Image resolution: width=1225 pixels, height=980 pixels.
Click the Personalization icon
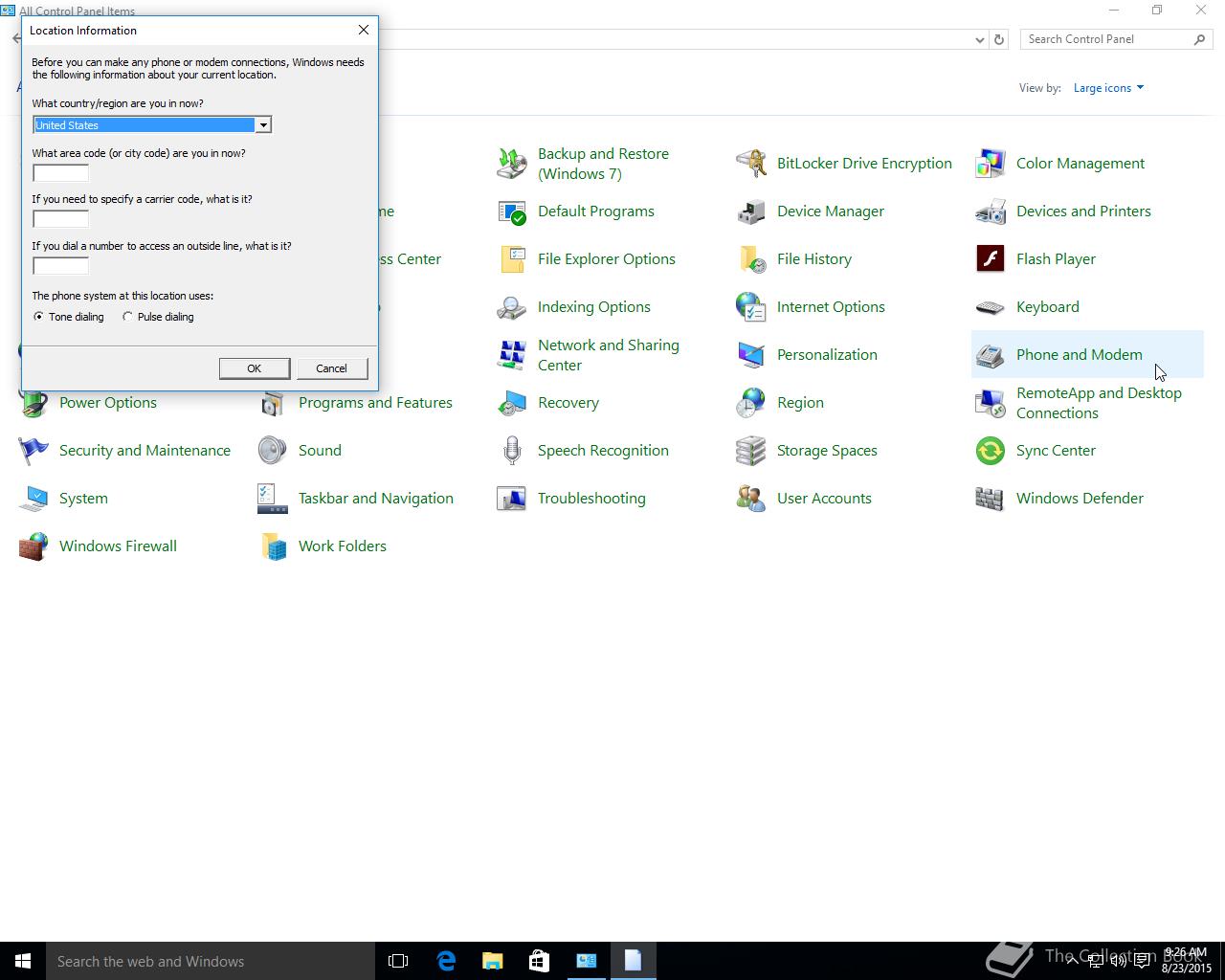point(751,355)
